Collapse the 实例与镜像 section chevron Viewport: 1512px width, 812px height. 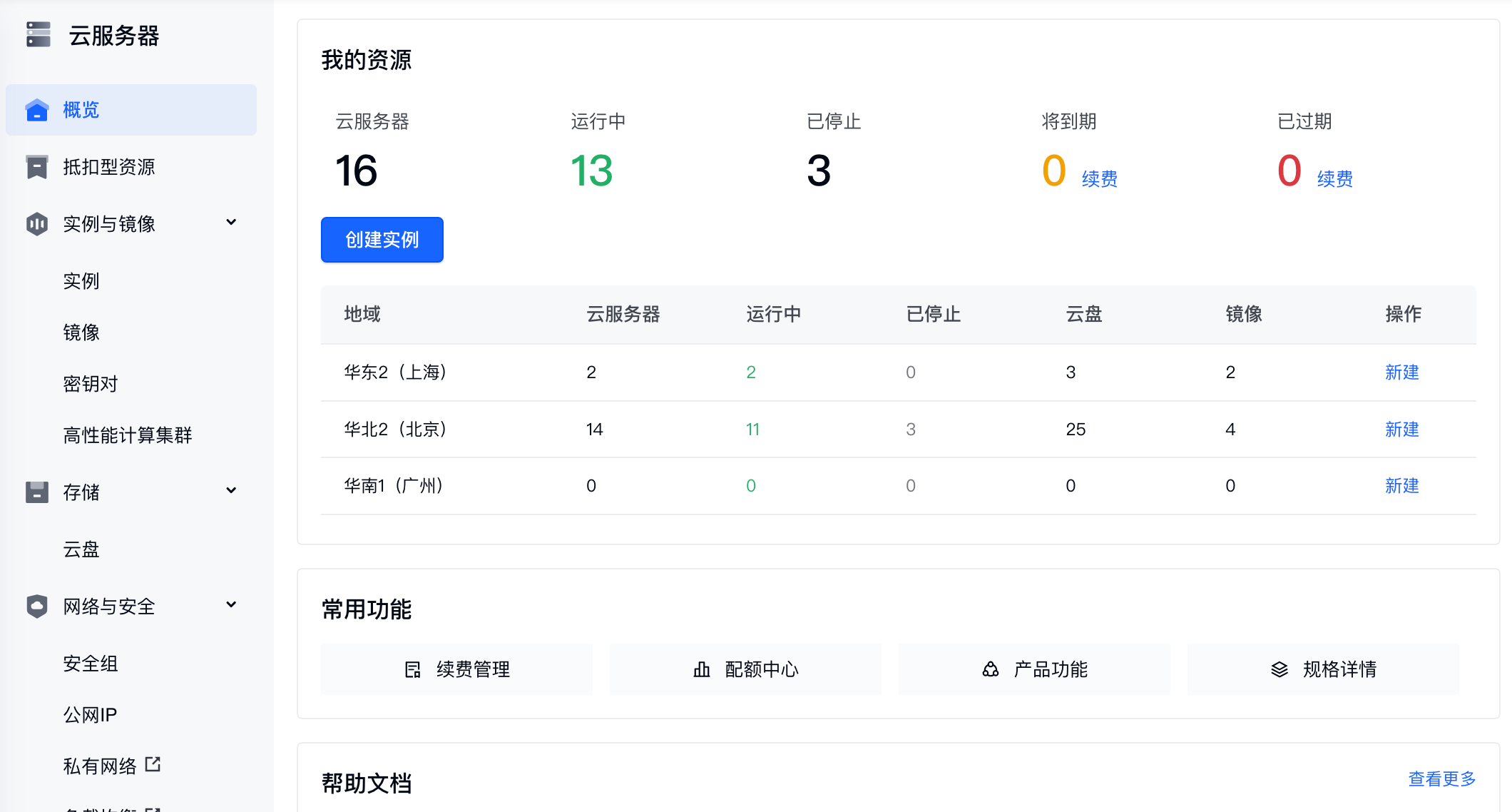click(x=231, y=223)
